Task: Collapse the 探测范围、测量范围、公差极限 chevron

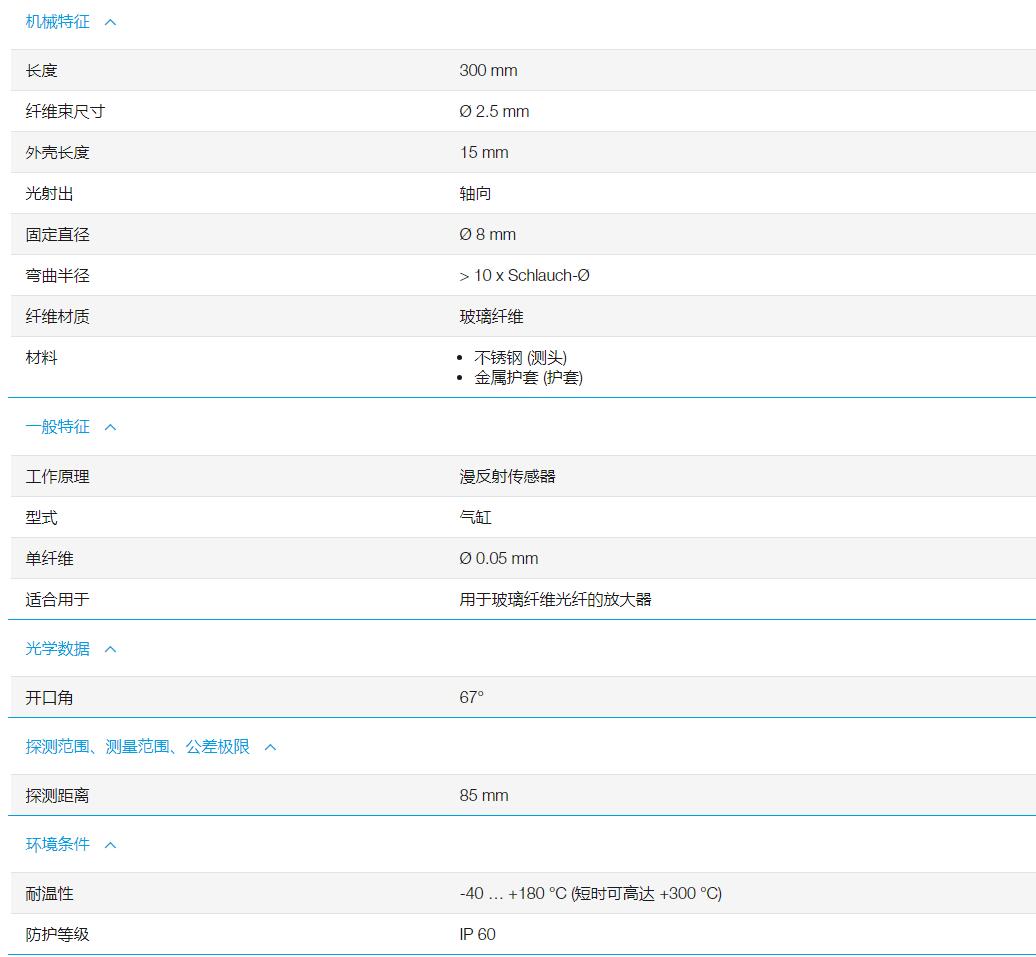Action: point(269,747)
